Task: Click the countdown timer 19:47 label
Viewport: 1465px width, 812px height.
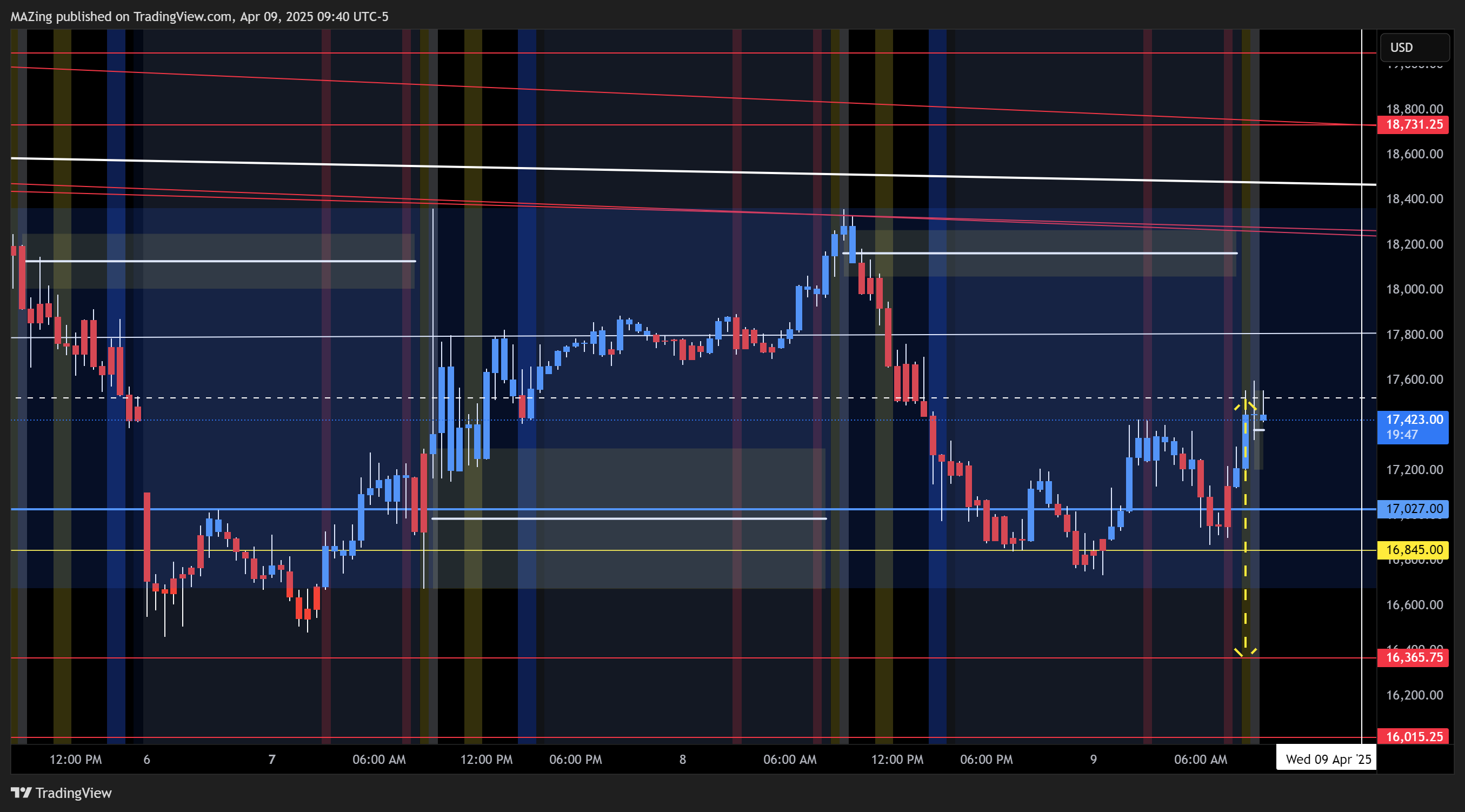Action: tap(1402, 435)
